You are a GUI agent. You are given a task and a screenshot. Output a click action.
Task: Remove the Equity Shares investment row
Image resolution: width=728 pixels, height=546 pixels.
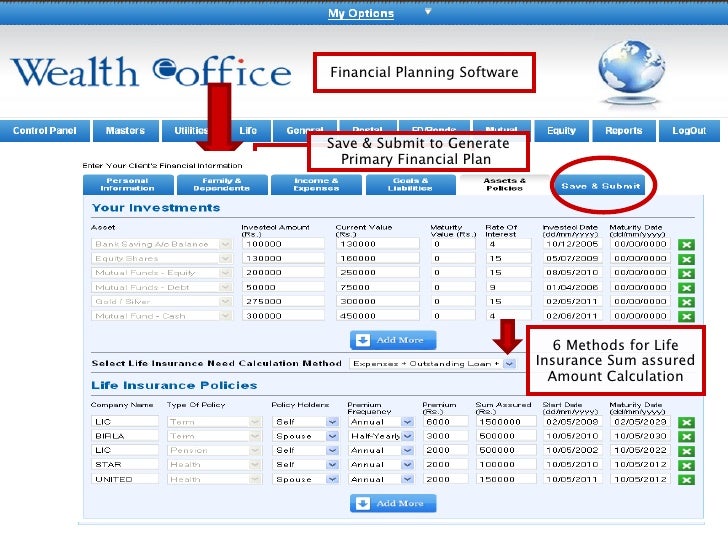pos(686,259)
